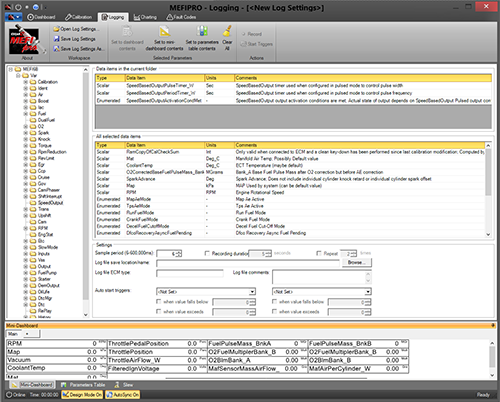This screenshot has height=402, width=500.
Task: Click the Sample period spinner arrows
Action: (x=179, y=254)
